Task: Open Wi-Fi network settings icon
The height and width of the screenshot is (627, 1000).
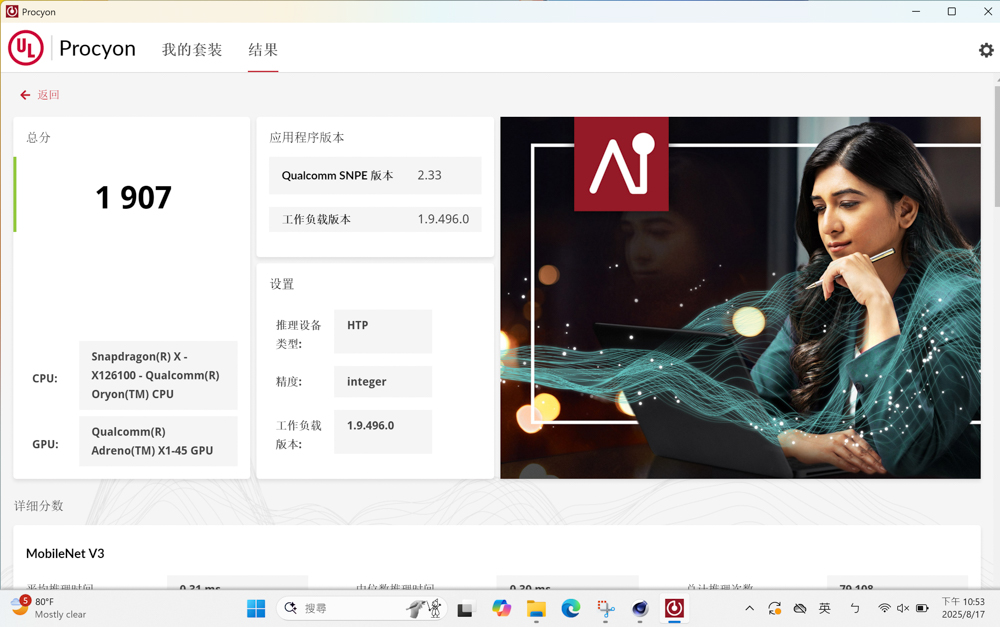Action: pos(884,609)
